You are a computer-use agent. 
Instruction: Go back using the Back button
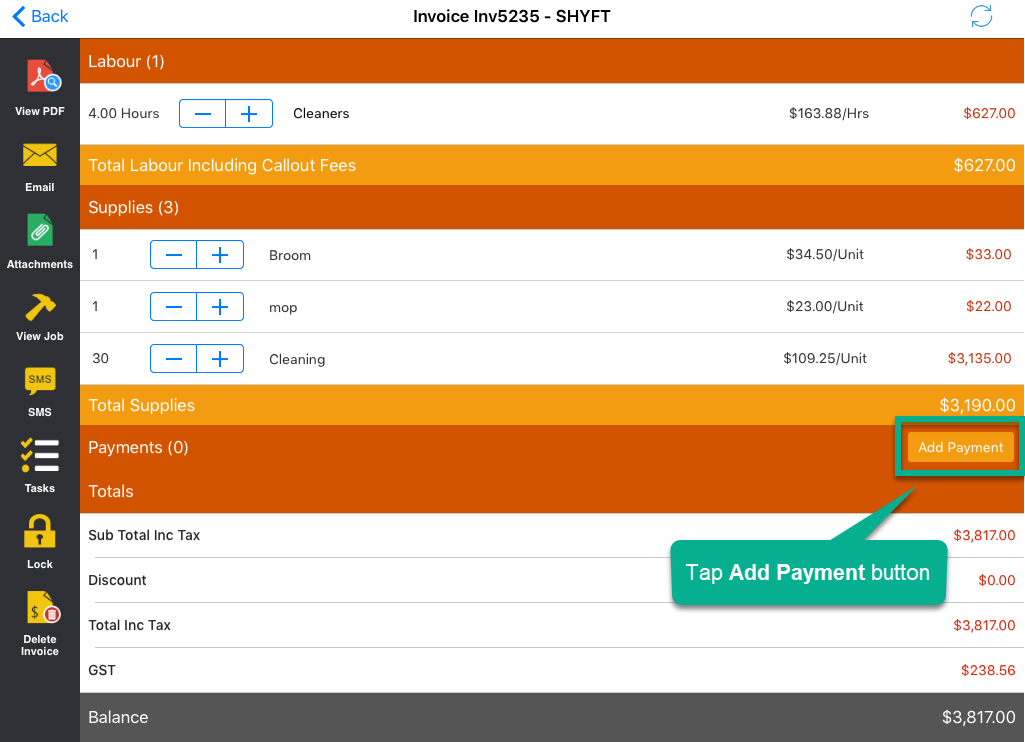click(40, 16)
